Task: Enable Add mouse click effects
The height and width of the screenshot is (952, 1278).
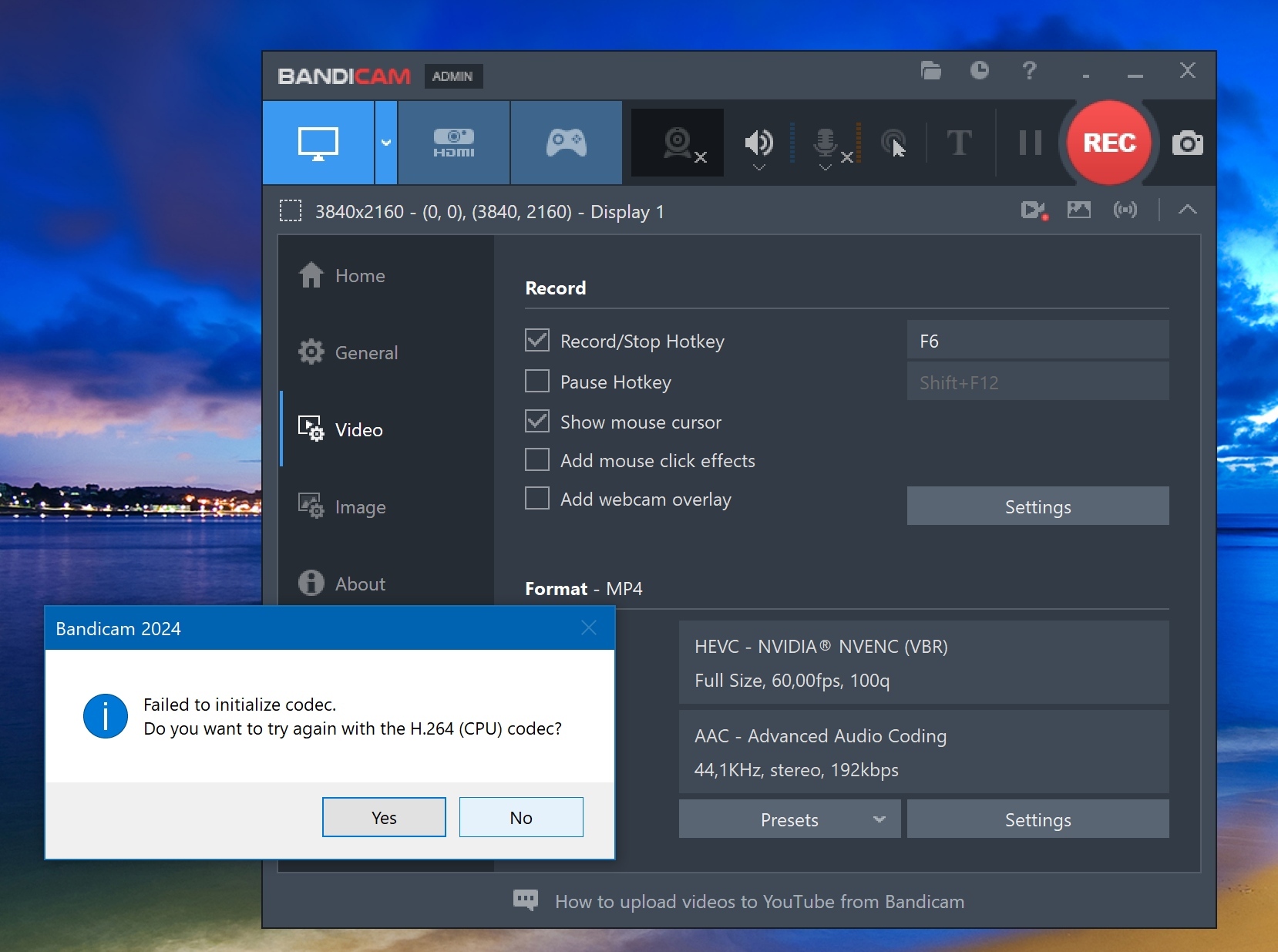Action: [x=537, y=459]
